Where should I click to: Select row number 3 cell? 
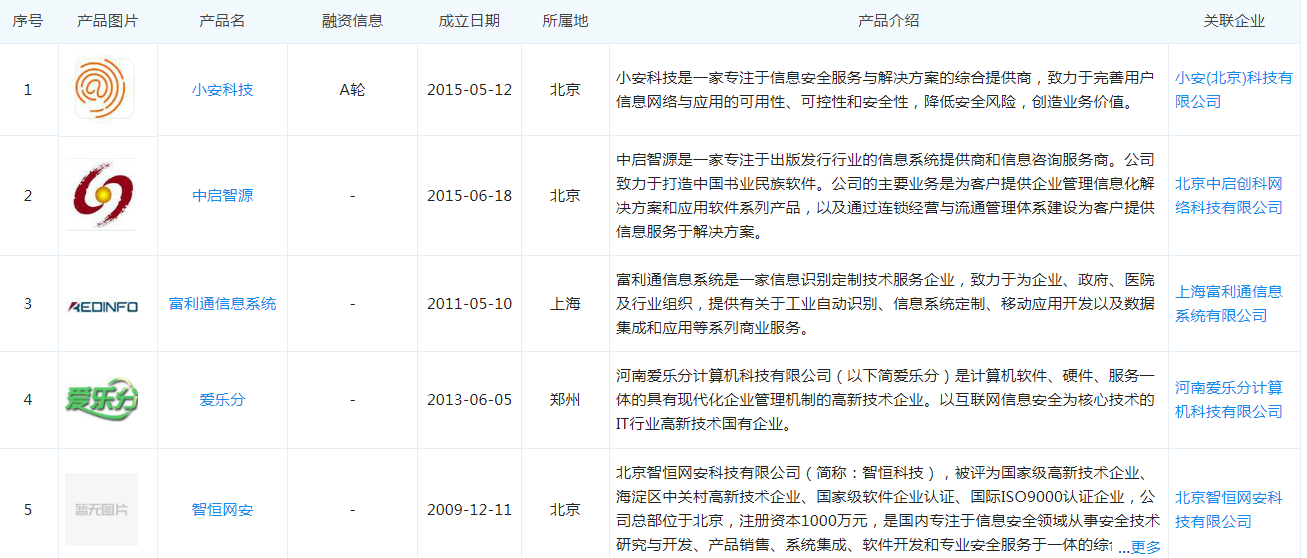pyautogui.click(x=28, y=303)
